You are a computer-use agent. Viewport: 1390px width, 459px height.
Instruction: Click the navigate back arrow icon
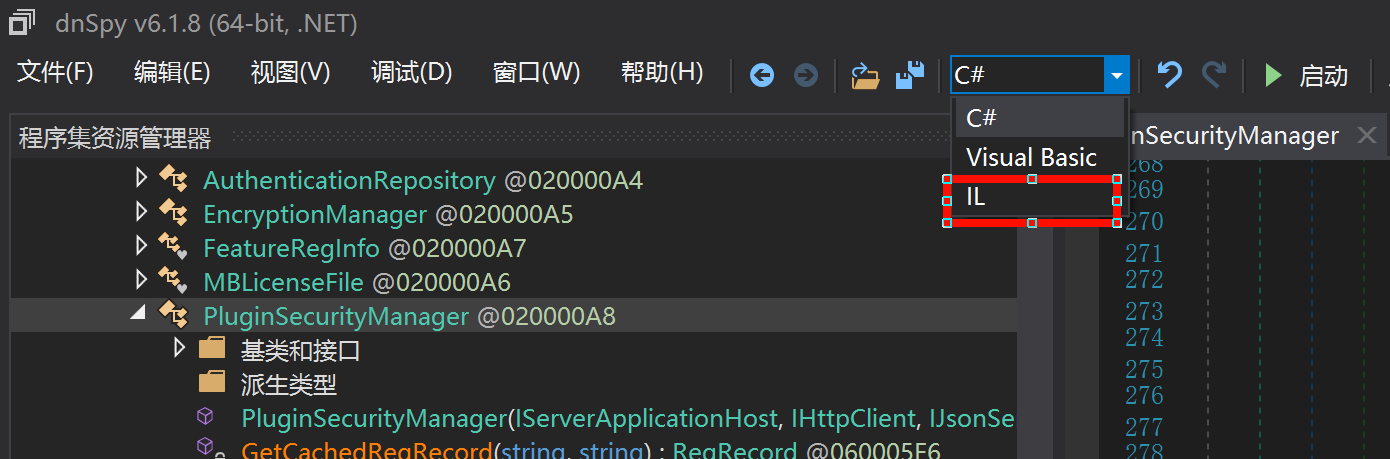(x=762, y=75)
